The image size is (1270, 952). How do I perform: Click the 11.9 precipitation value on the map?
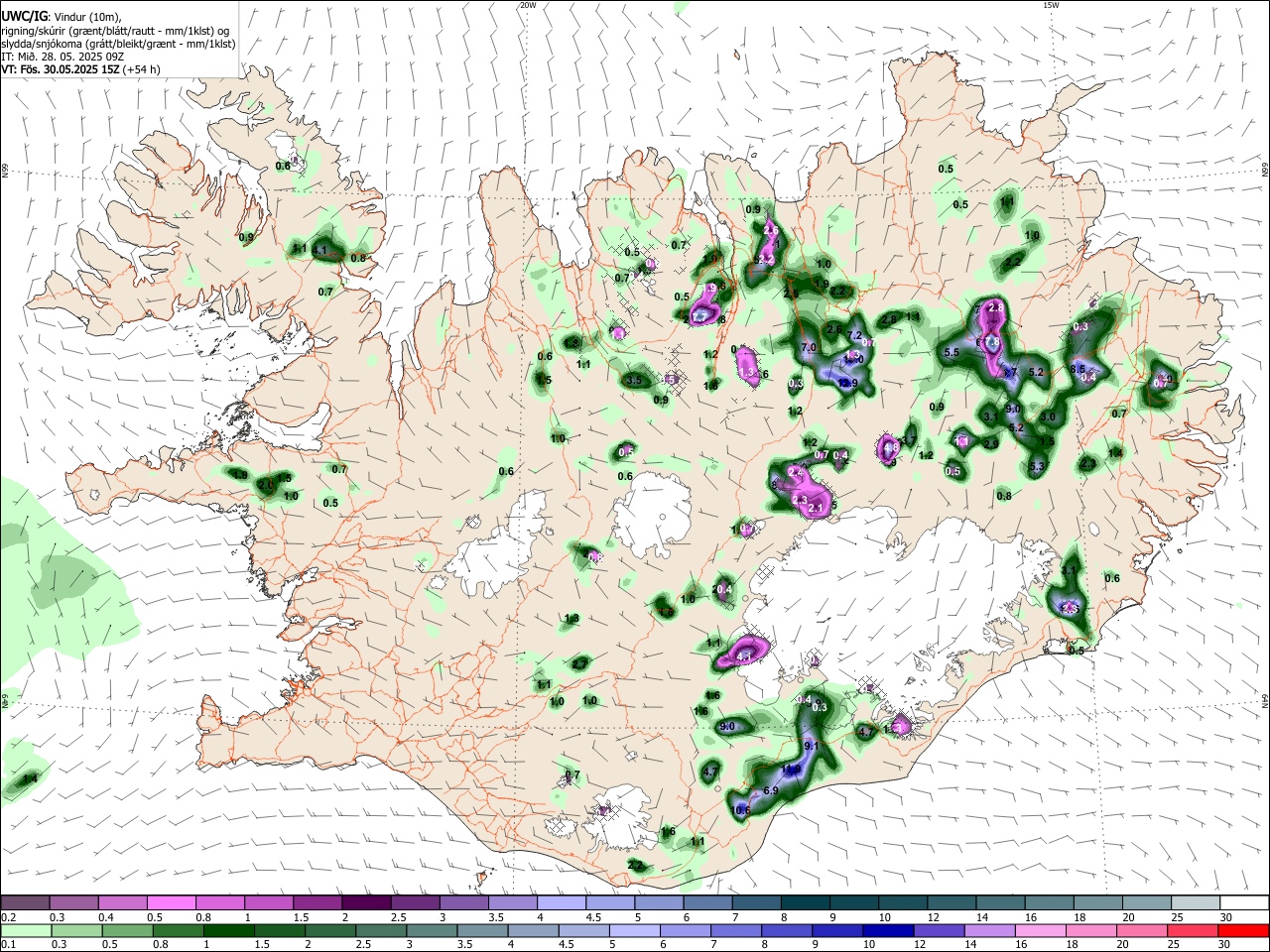(791, 770)
